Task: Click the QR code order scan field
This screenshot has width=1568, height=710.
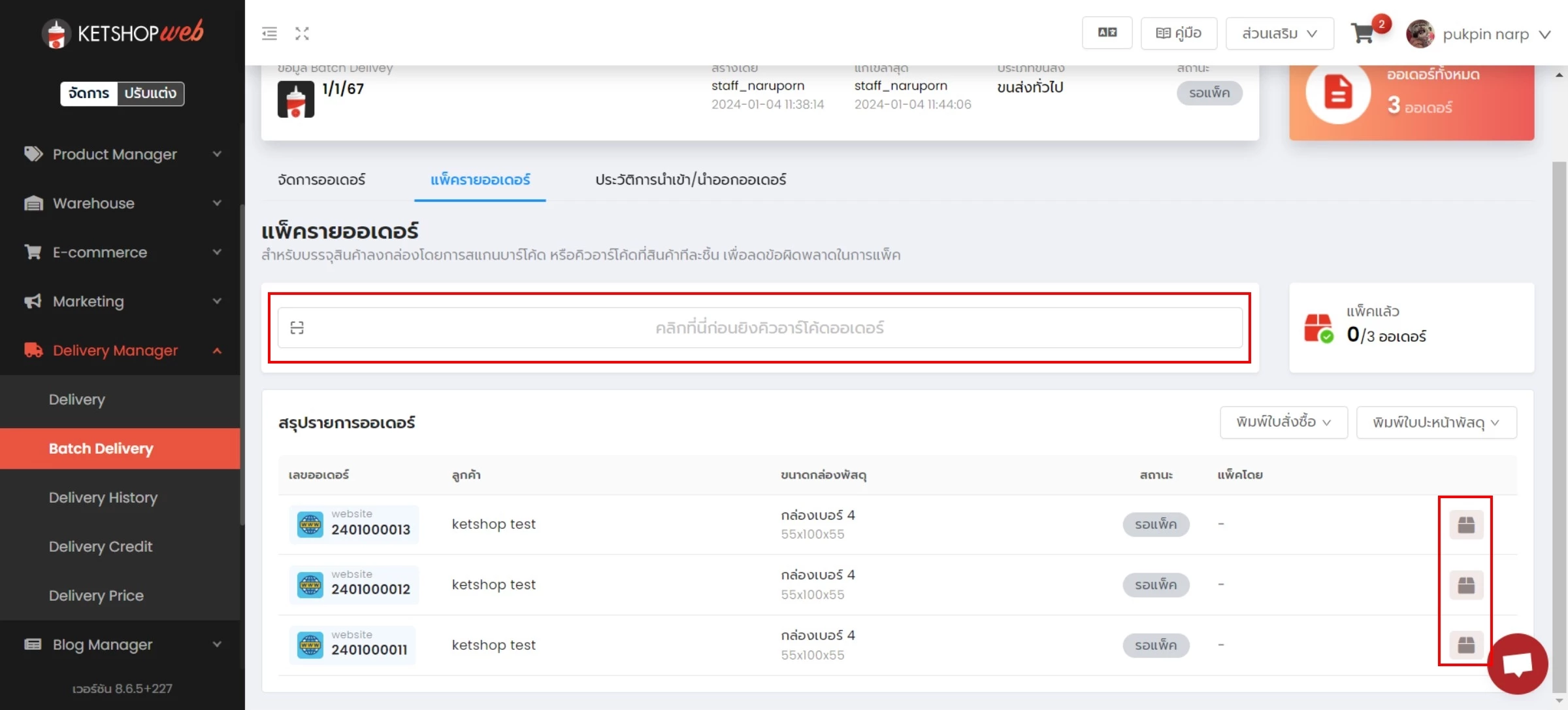Action: click(760, 328)
